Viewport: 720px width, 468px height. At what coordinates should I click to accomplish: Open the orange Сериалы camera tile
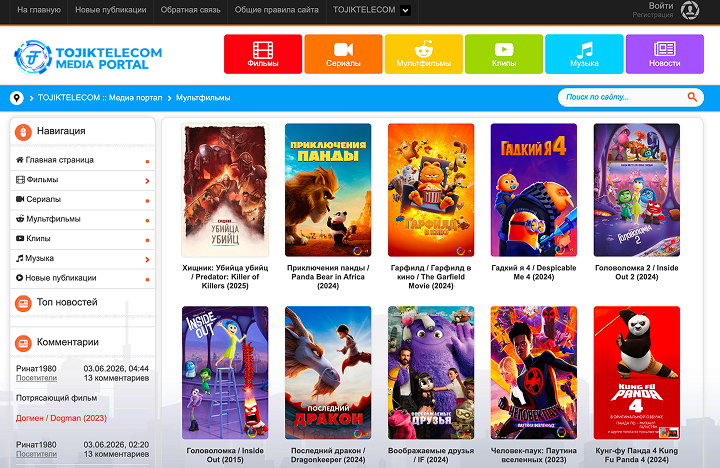(x=343, y=54)
